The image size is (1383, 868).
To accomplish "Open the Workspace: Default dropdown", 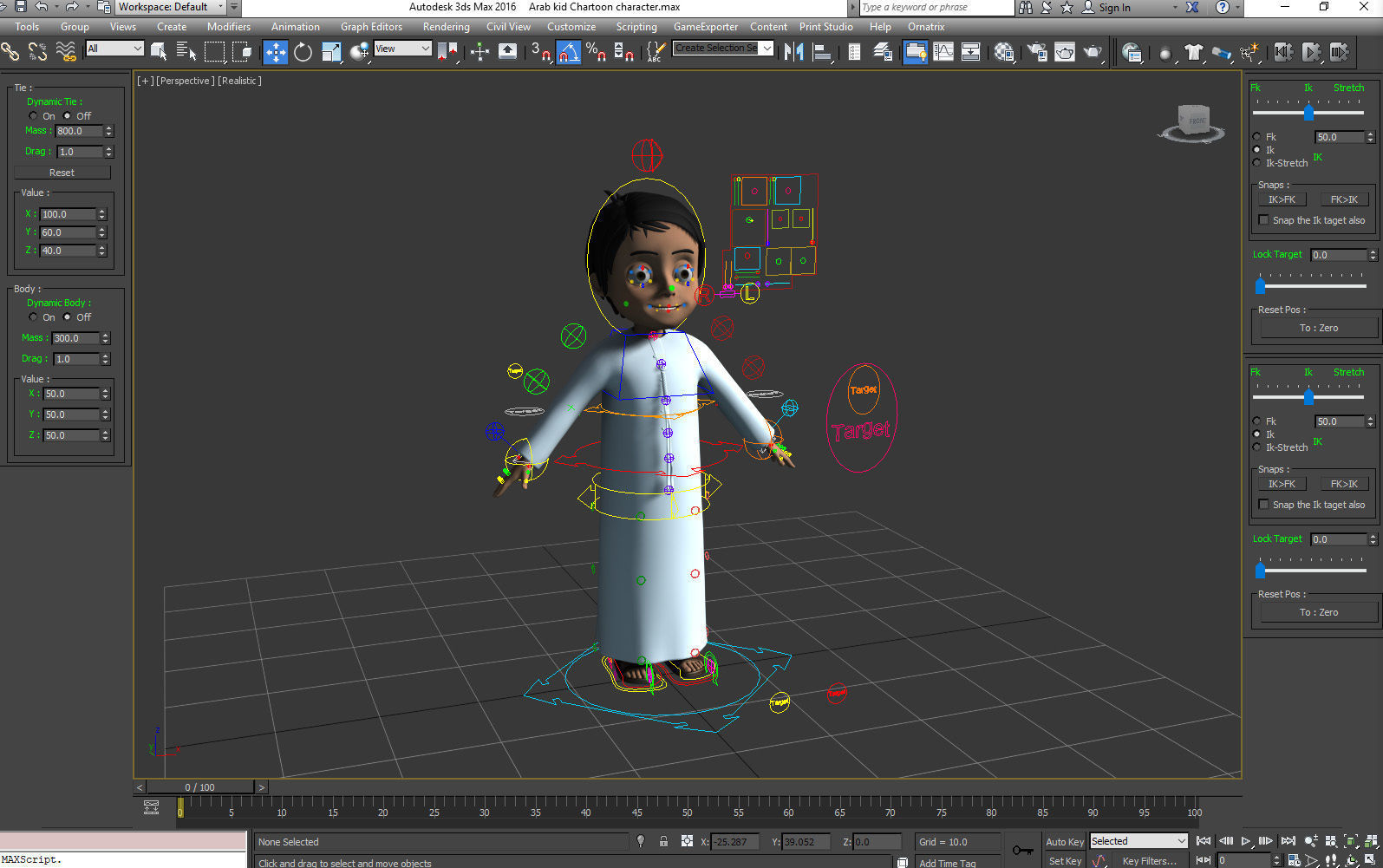I will pyautogui.click(x=172, y=7).
